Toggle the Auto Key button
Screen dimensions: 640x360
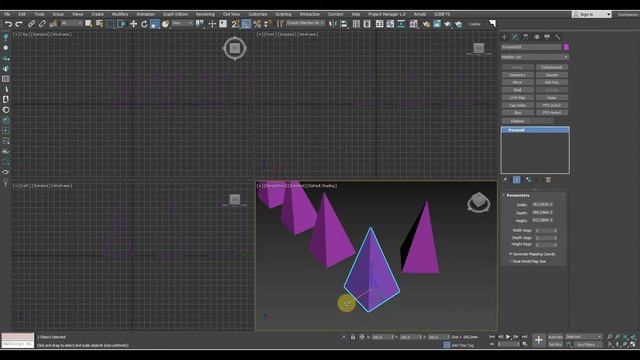coord(555,337)
